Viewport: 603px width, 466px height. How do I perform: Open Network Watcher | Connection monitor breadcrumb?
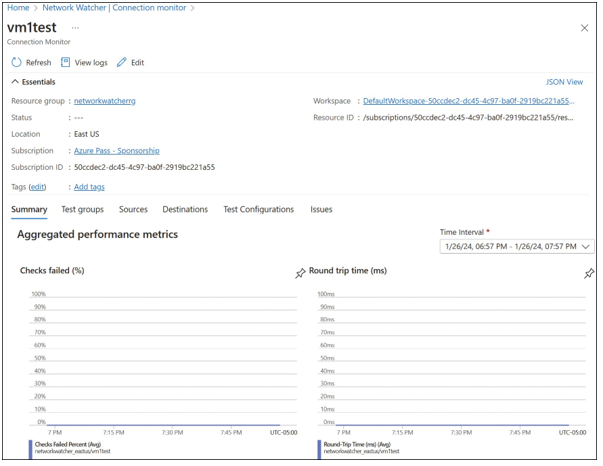pos(114,8)
